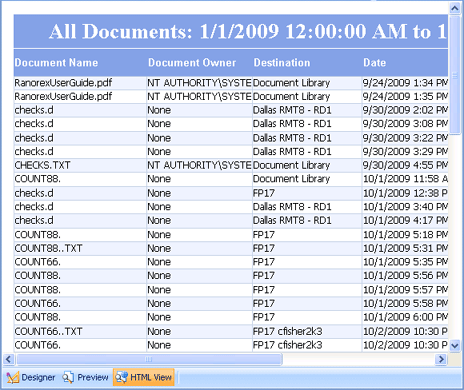Select RanorexUserGuide.pdf dated 9/24/2009 1:34 PM
The height and width of the screenshot is (390, 464).
pos(63,83)
